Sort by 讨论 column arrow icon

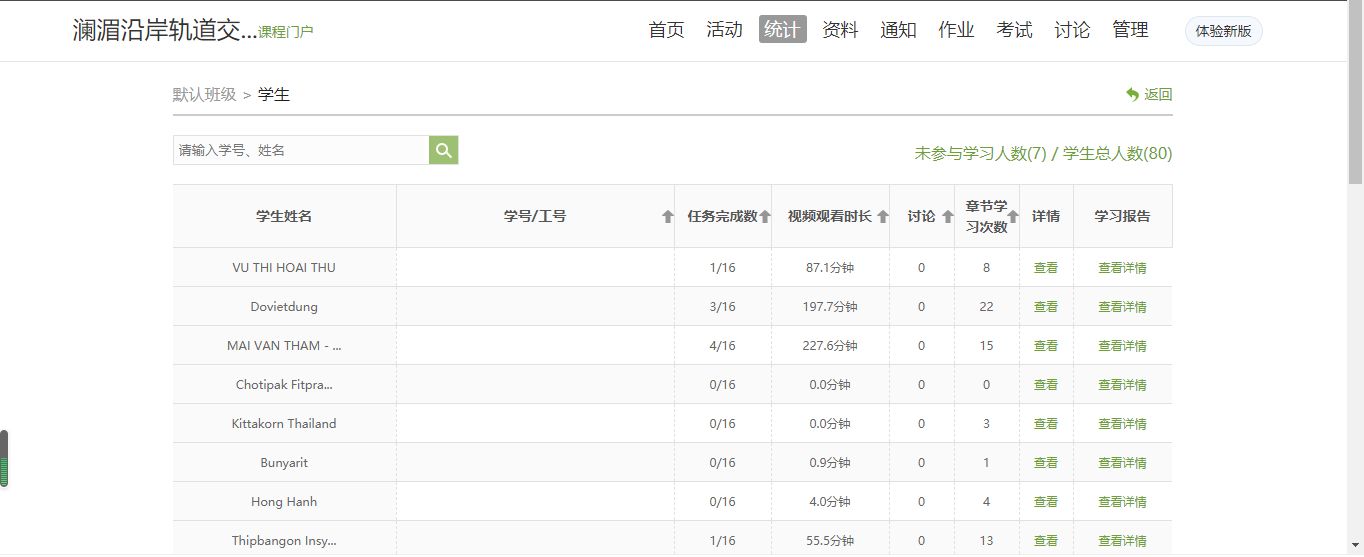(947, 217)
